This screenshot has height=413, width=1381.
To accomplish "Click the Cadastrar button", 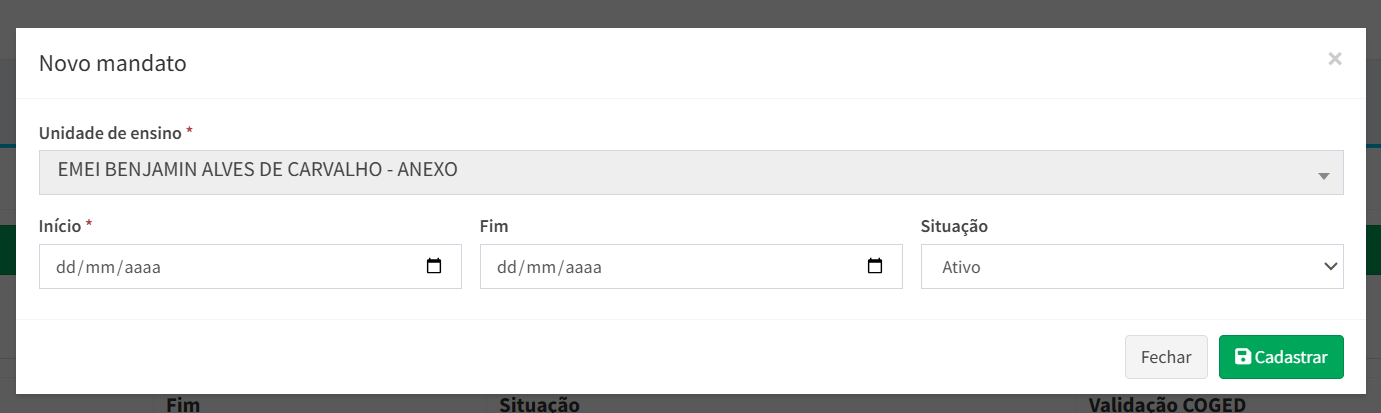I will tap(1281, 357).
